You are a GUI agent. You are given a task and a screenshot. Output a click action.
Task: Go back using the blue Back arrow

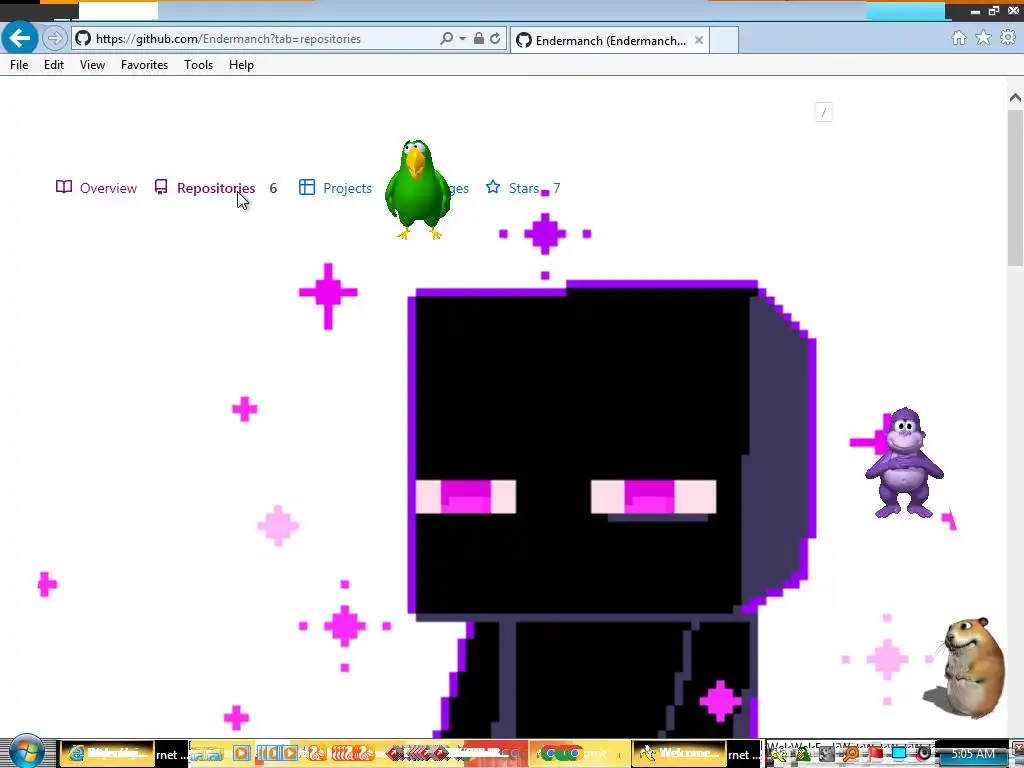coord(20,38)
